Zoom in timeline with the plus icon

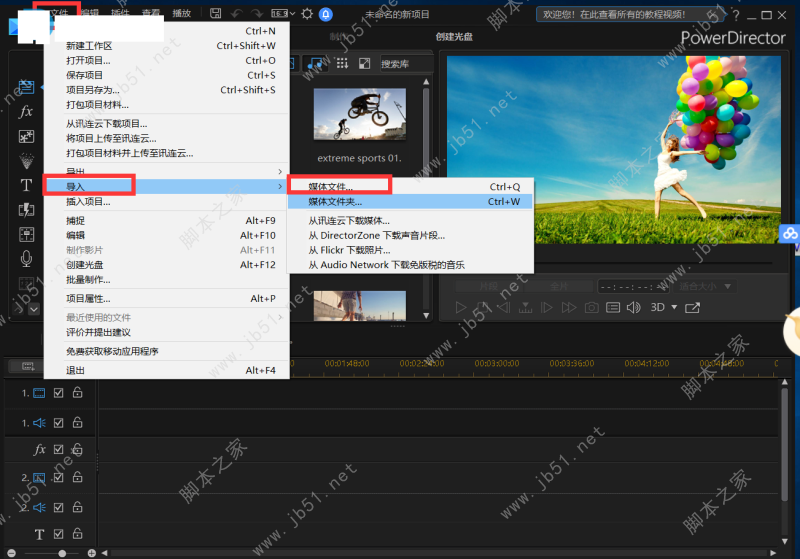point(91,553)
